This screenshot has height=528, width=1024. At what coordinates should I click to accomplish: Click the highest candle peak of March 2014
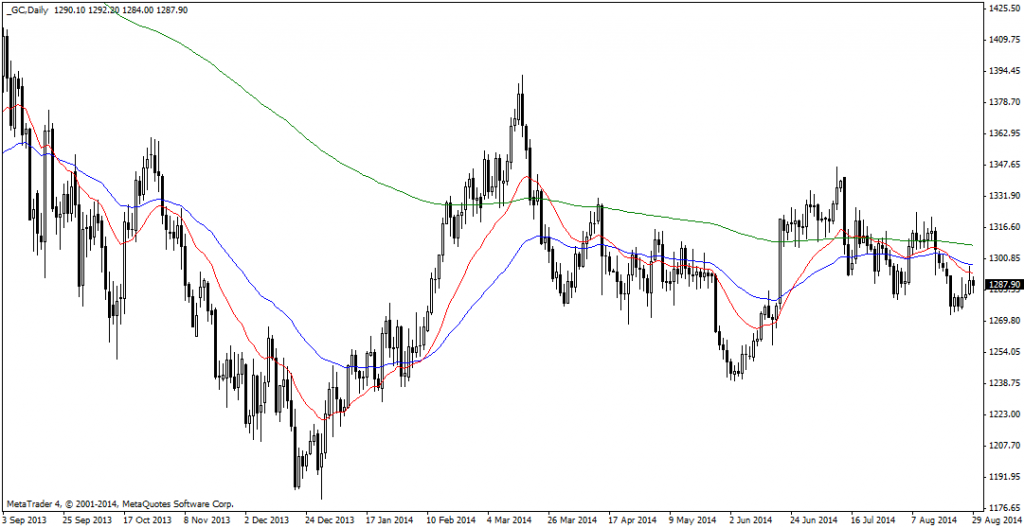pyautogui.click(x=522, y=76)
